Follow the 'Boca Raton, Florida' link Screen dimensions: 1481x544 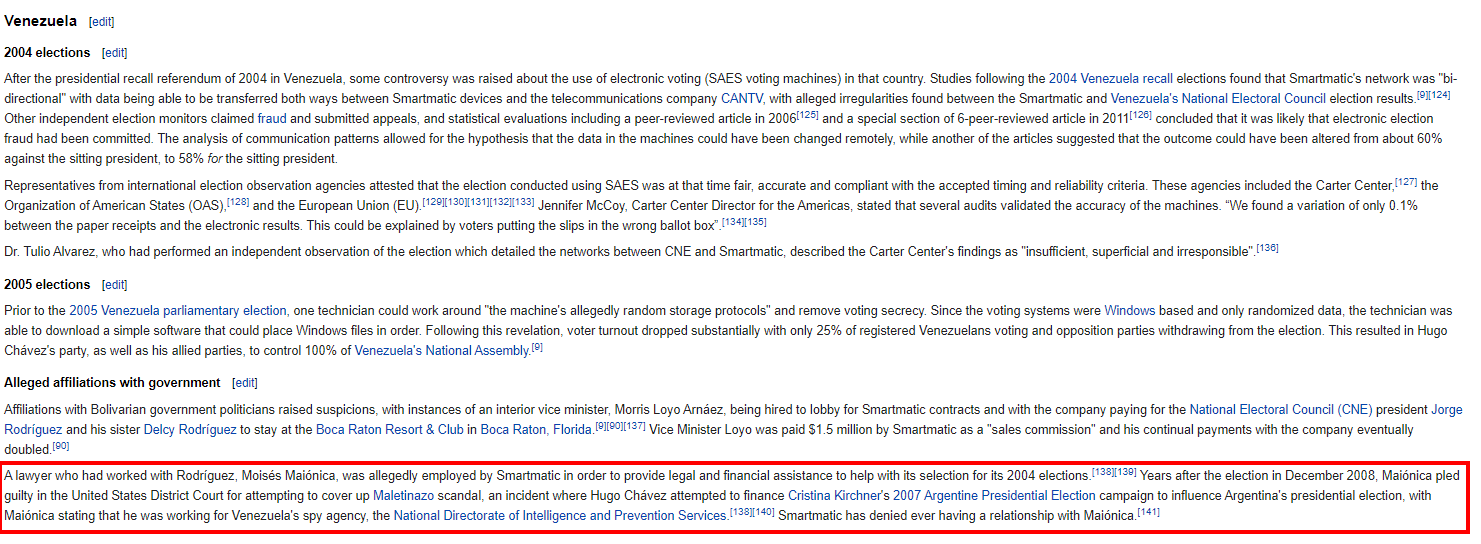coord(537,430)
